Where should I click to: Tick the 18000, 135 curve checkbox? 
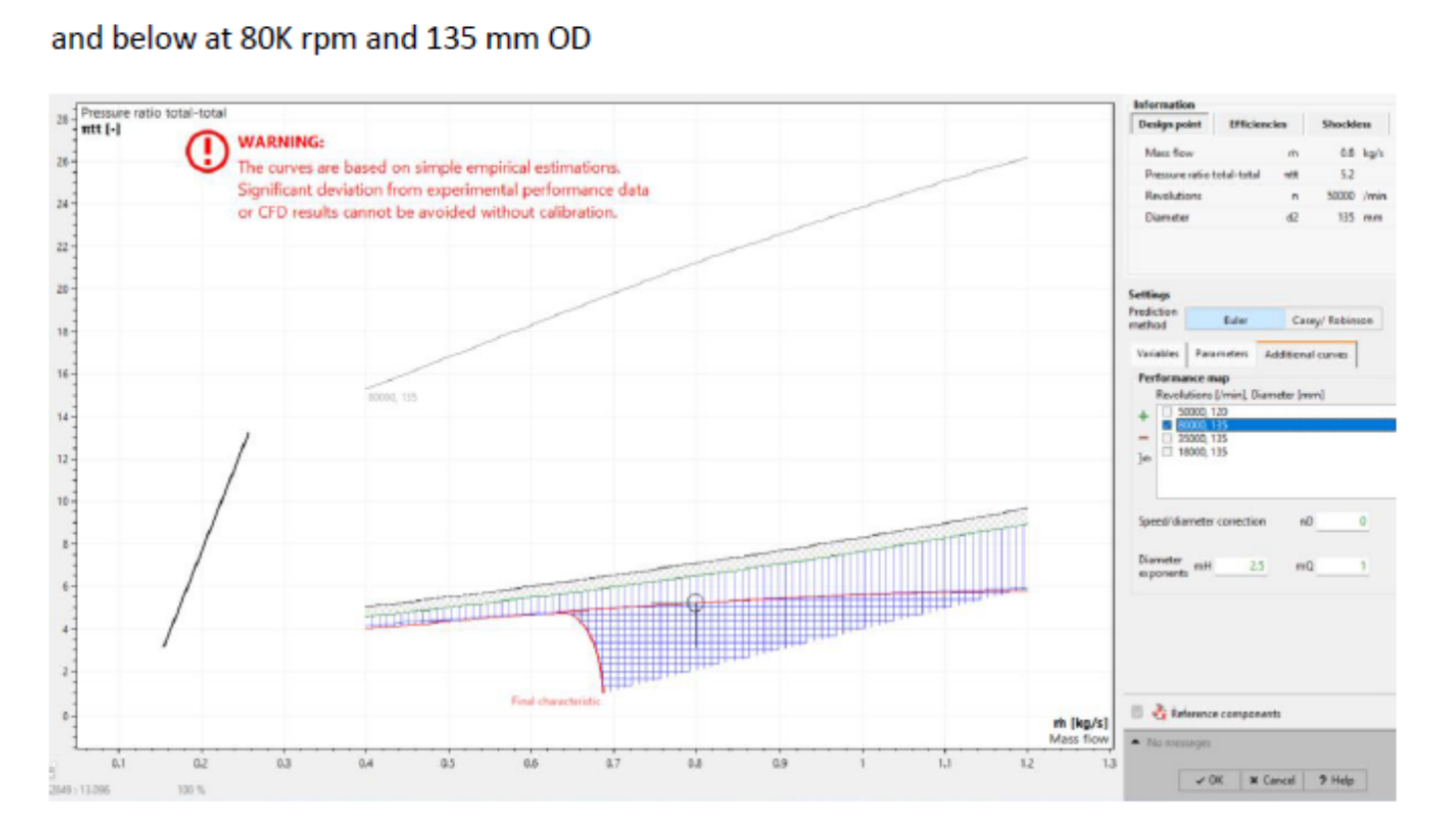[x=1167, y=452]
